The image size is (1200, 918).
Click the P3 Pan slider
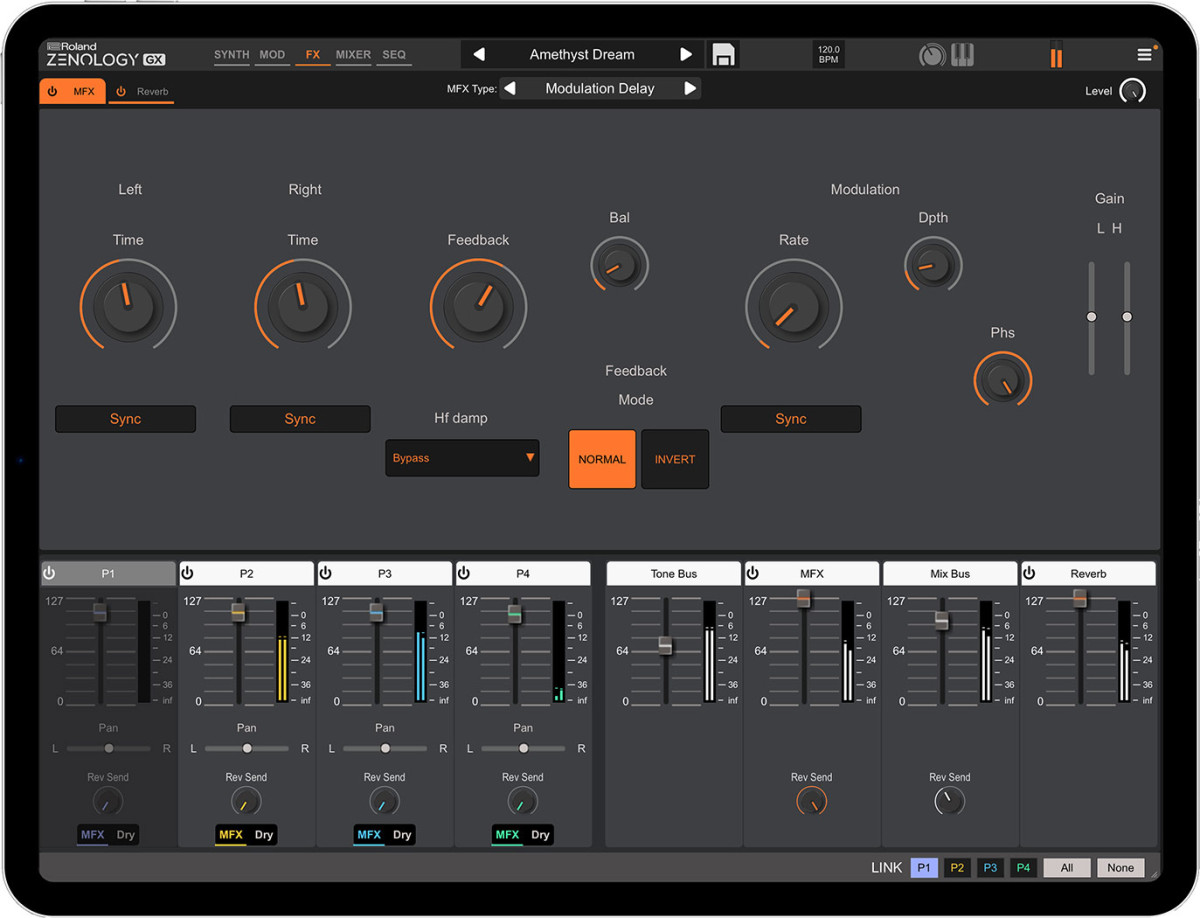click(x=385, y=748)
